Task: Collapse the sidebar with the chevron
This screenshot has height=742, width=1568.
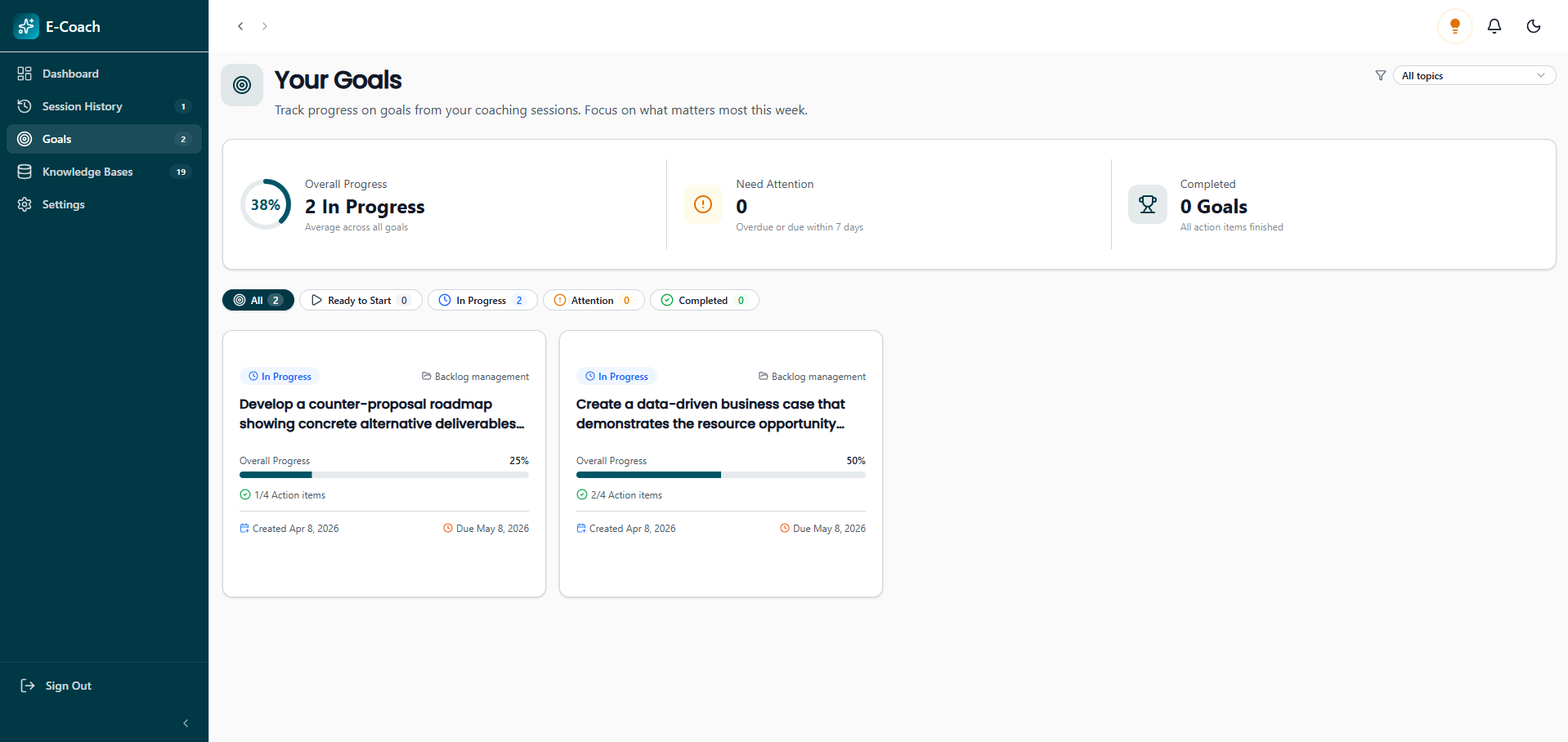Action: coord(186,723)
